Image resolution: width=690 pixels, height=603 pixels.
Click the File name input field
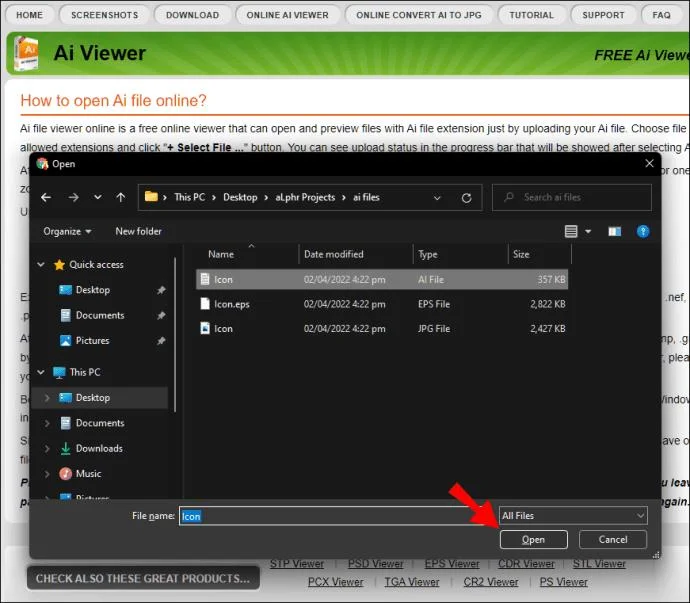[338, 516]
